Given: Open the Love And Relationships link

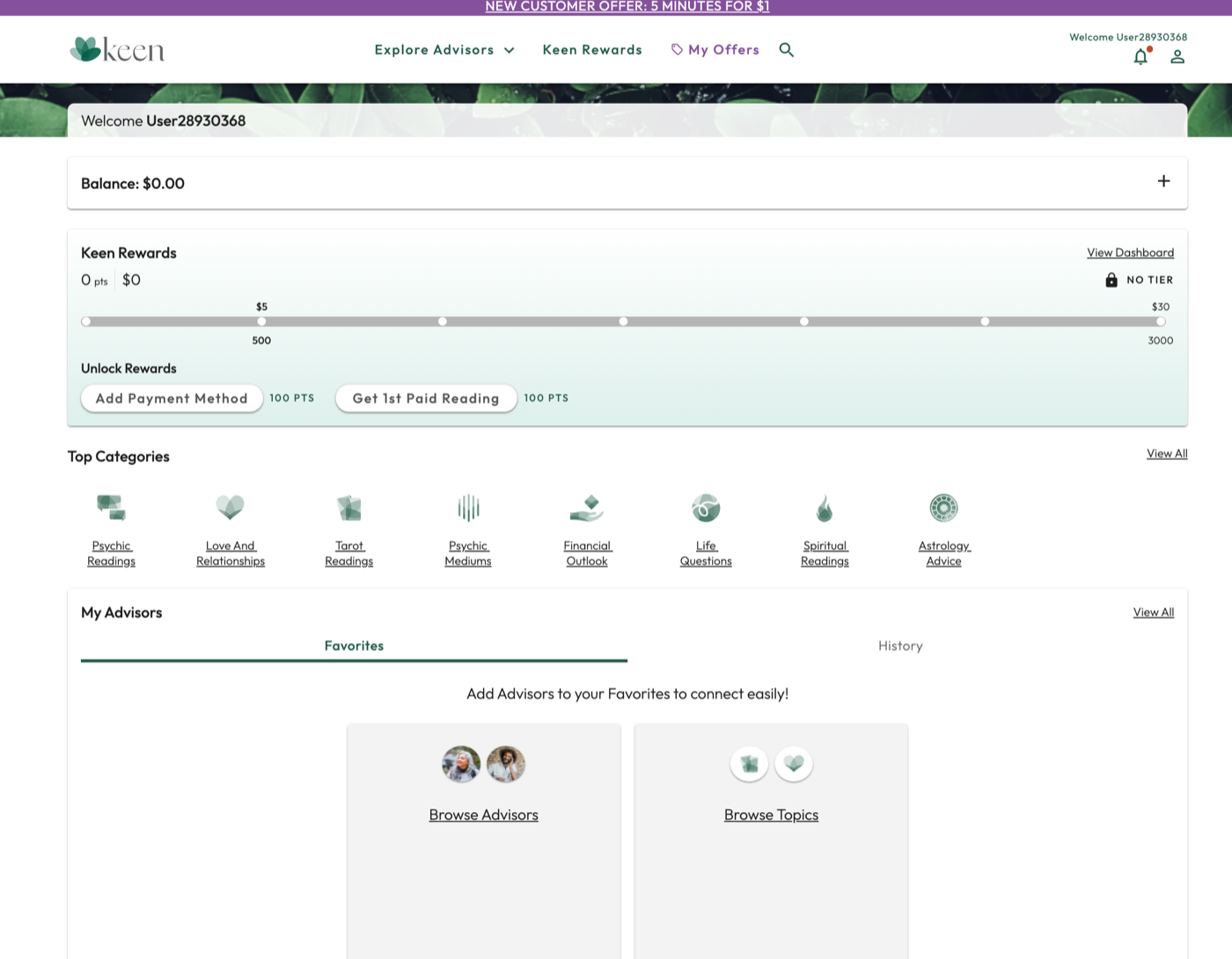Looking at the screenshot, I should pos(231,553).
